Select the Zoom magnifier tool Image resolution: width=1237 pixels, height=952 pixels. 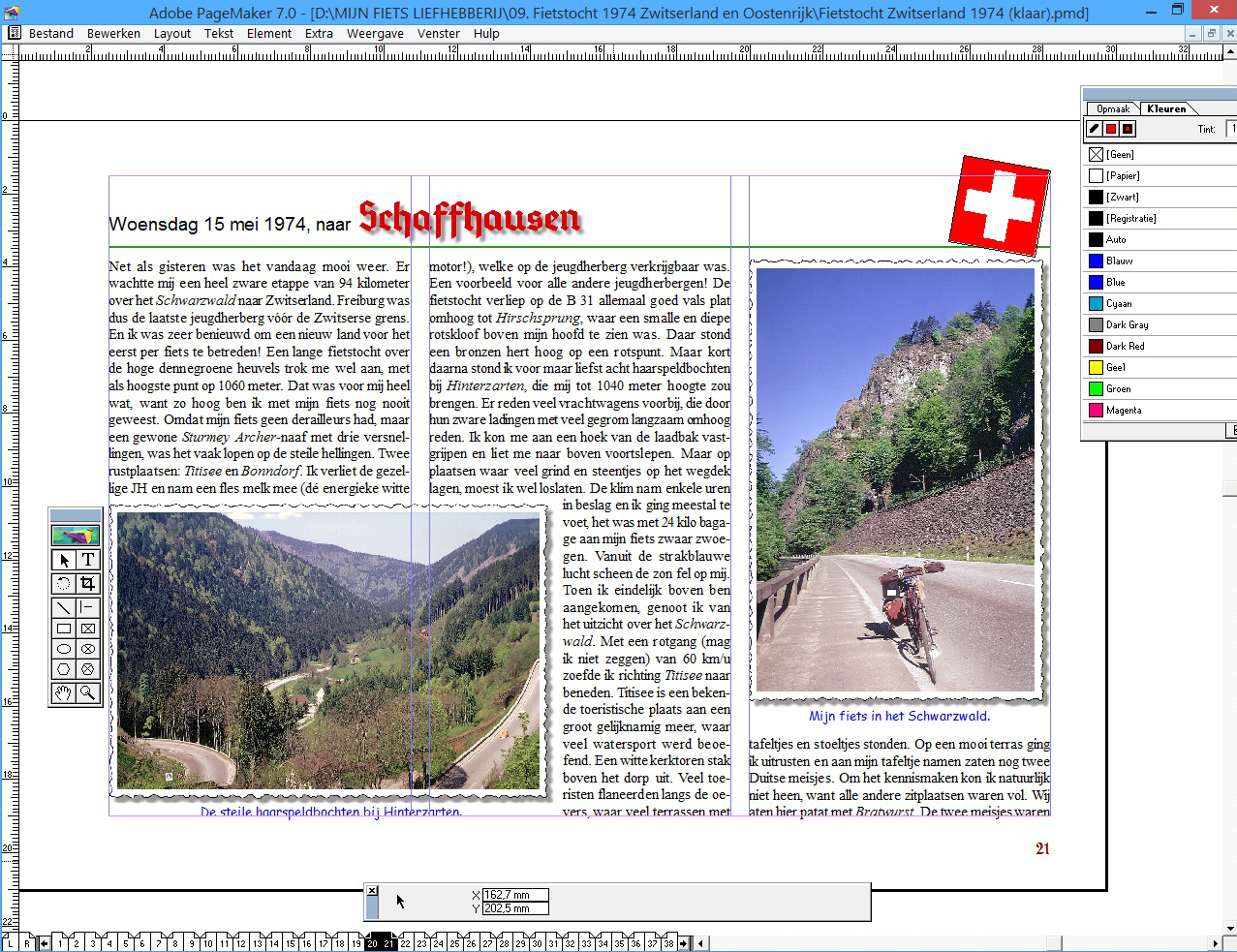[87, 692]
